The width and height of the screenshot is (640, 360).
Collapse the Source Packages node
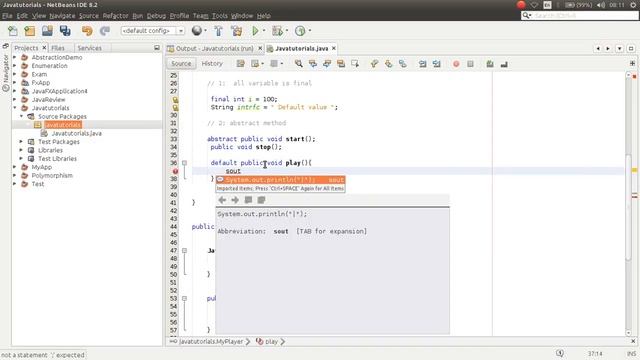click(22, 116)
